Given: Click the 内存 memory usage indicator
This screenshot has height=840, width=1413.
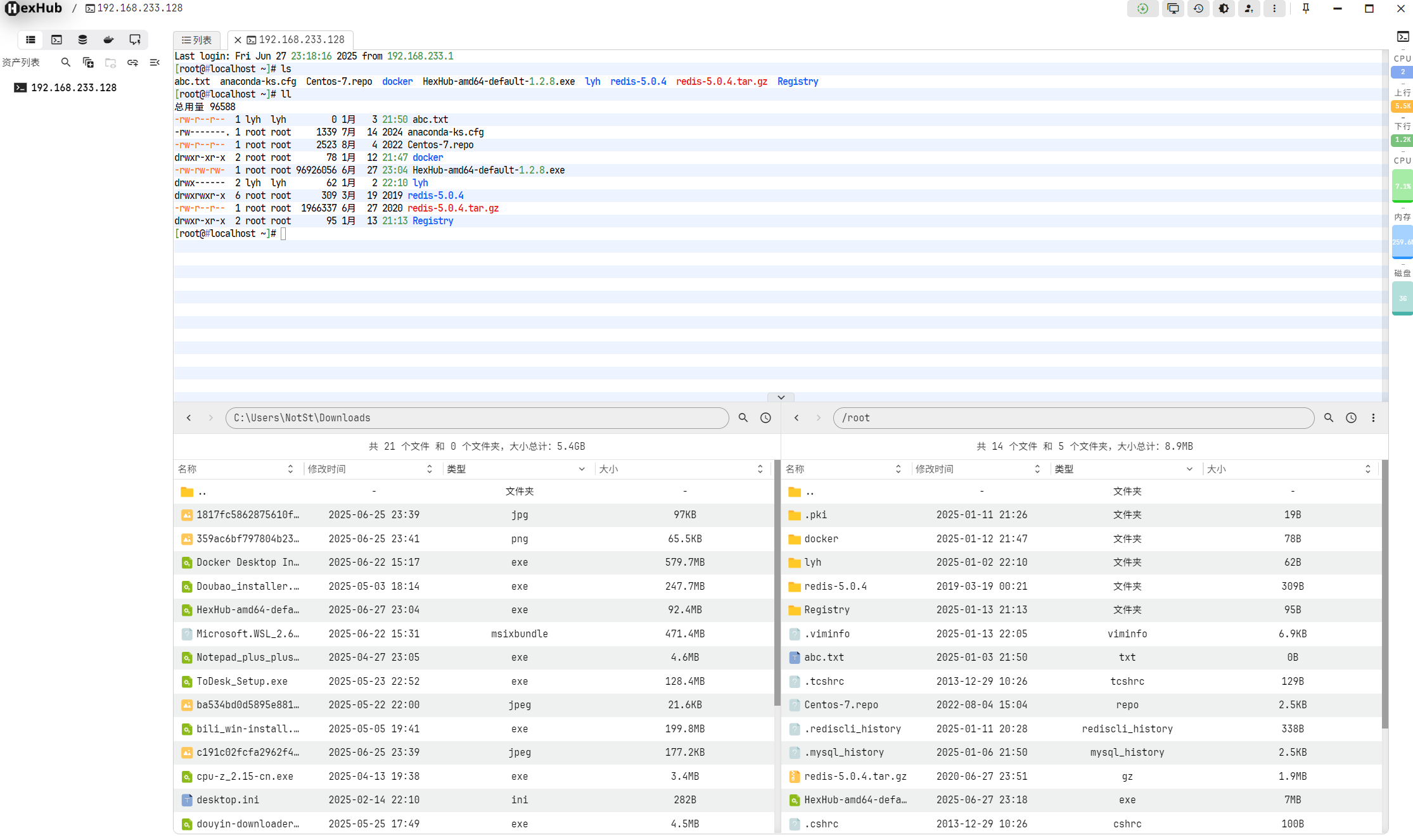Looking at the screenshot, I should (x=1402, y=242).
